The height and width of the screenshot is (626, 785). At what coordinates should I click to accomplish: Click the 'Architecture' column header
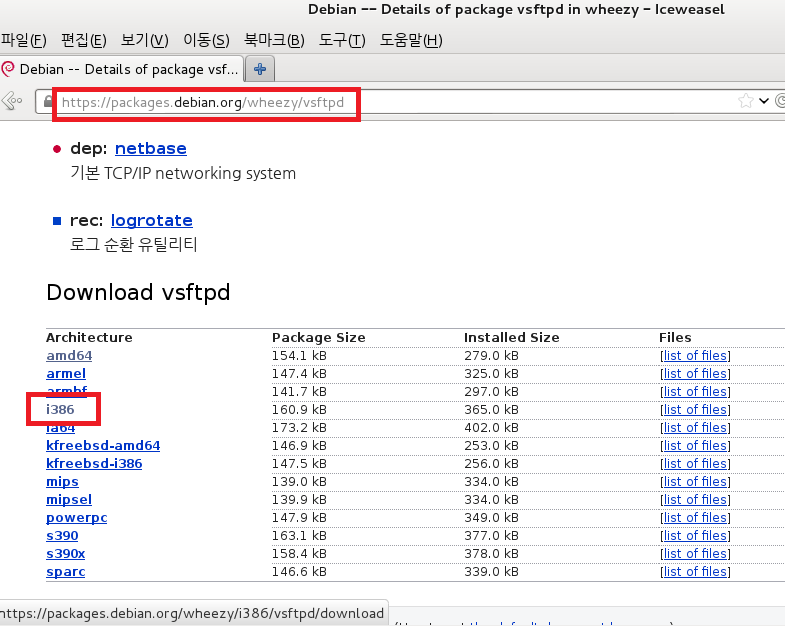89,338
